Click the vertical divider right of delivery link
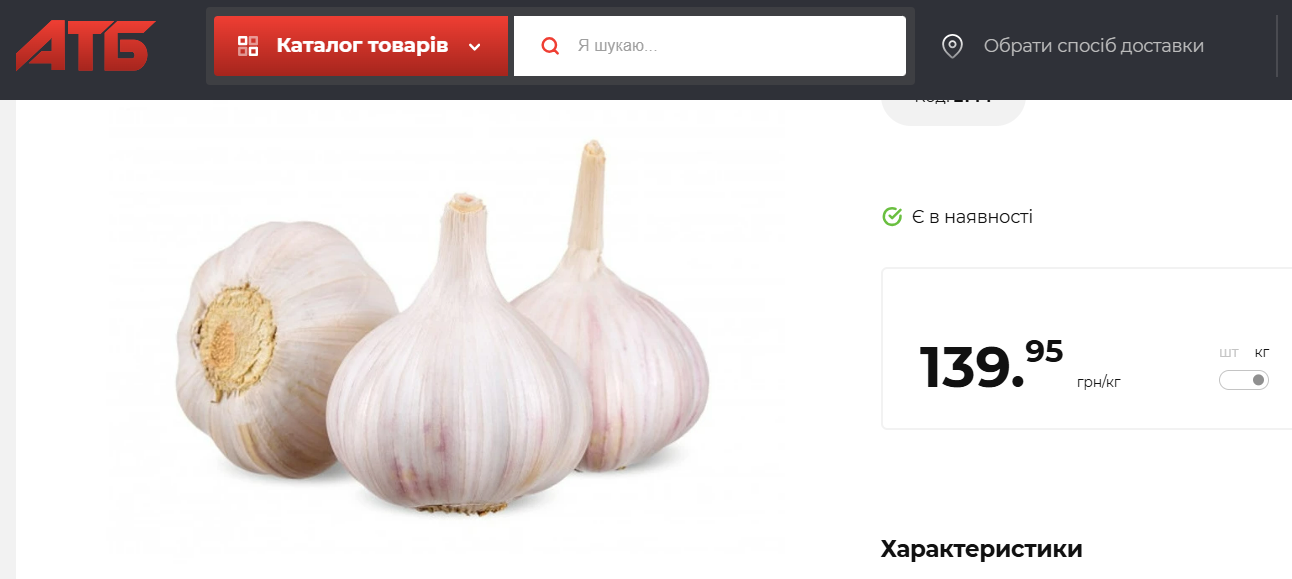Viewport: 1292px width, 579px height. pos(1277,46)
